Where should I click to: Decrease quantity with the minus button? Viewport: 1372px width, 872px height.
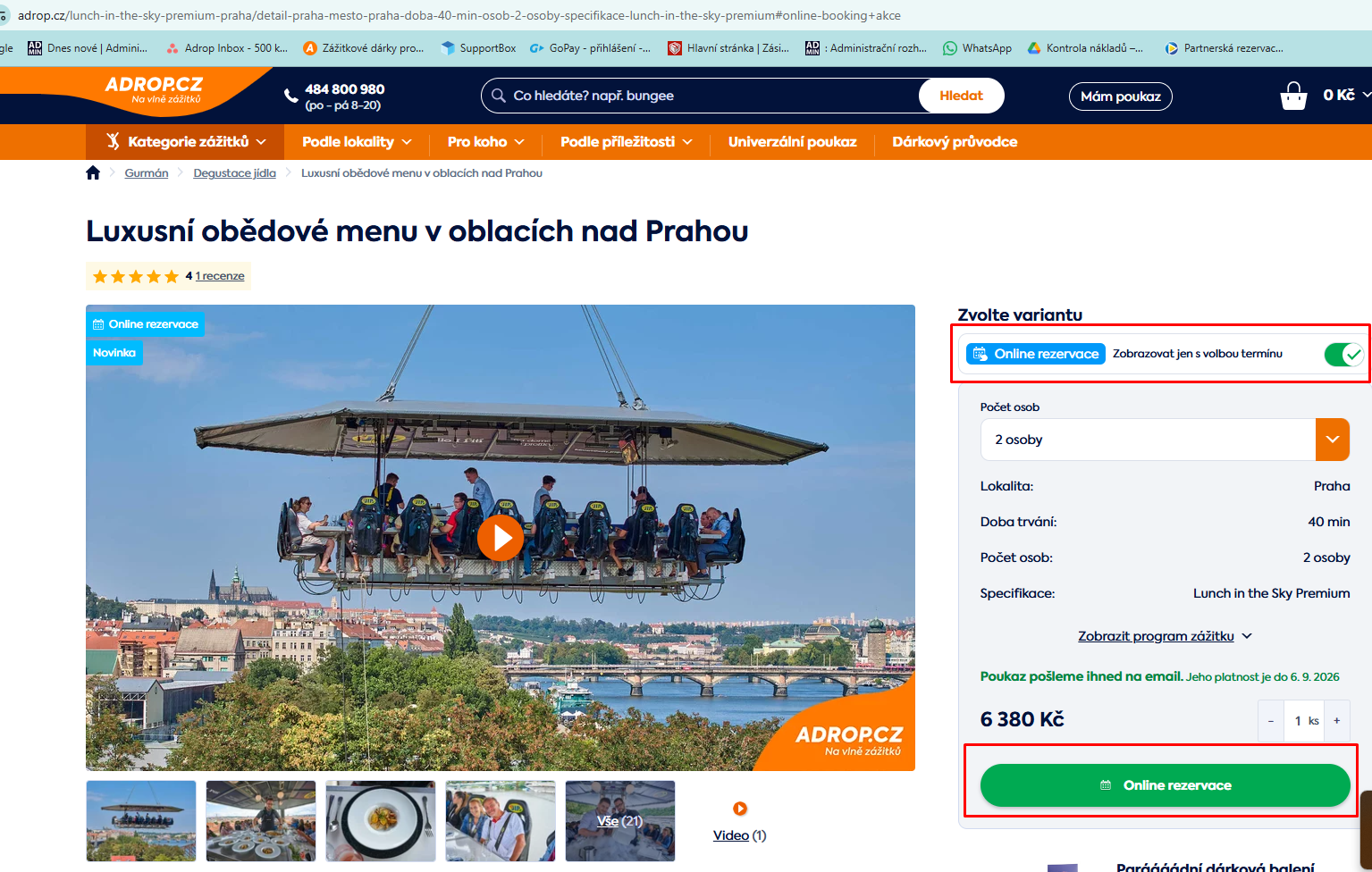pos(1270,721)
